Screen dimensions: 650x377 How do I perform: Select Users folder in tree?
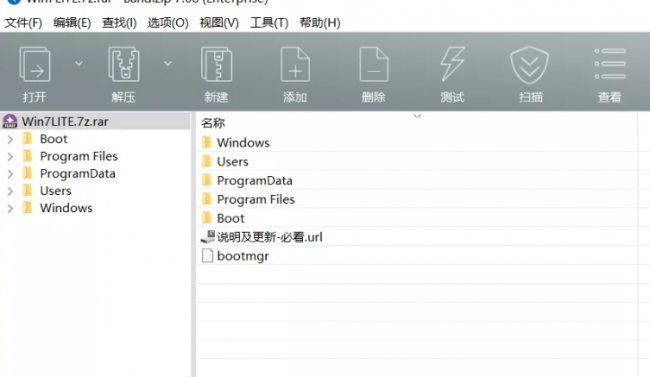point(56,191)
